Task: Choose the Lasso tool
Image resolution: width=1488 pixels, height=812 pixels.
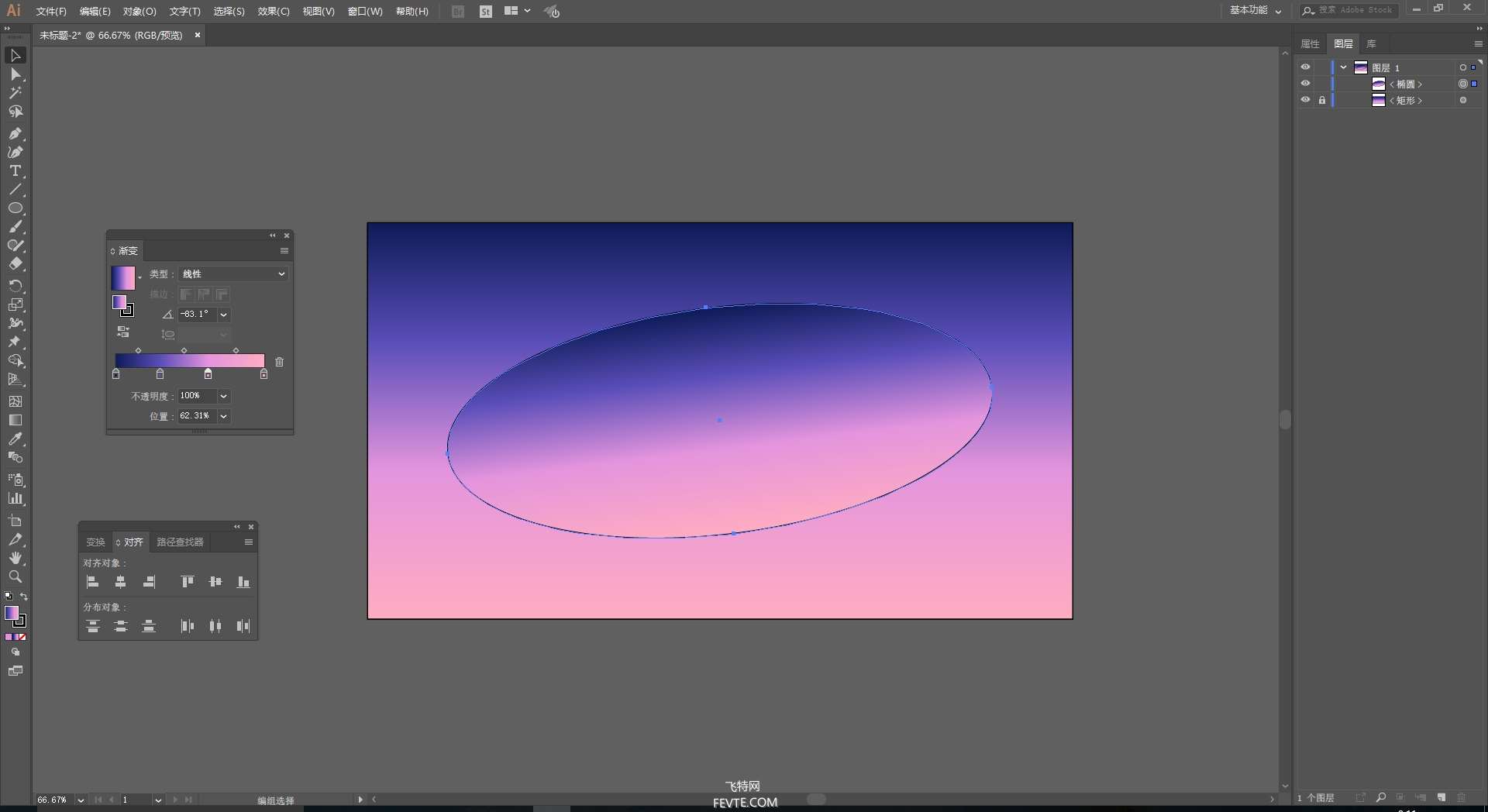Action: pyautogui.click(x=15, y=112)
